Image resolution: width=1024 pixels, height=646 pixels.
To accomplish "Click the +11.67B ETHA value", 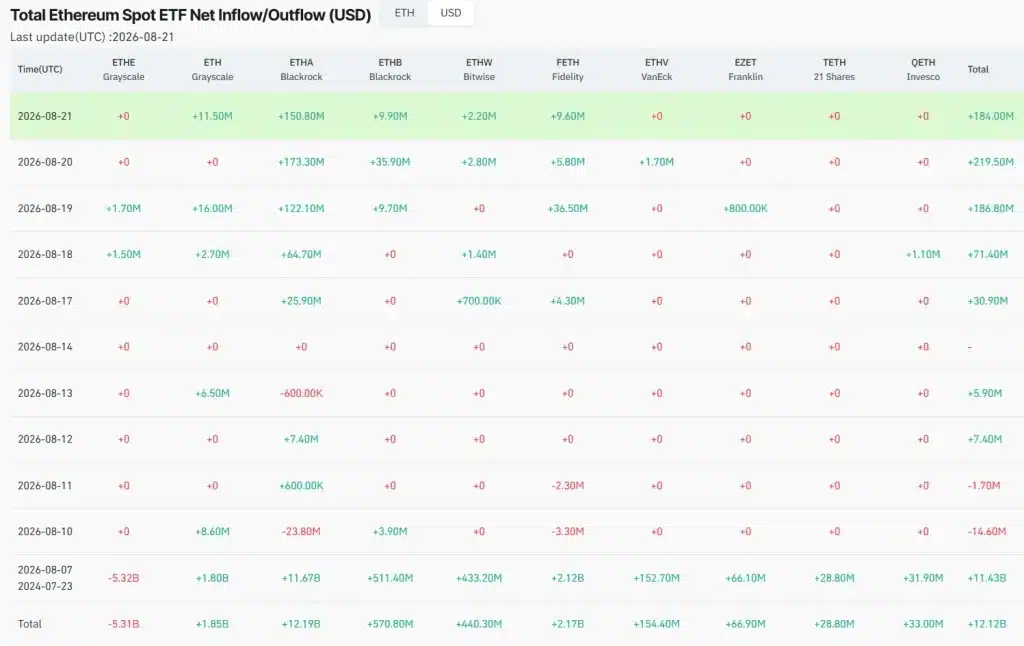I will (x=301, y=578).
